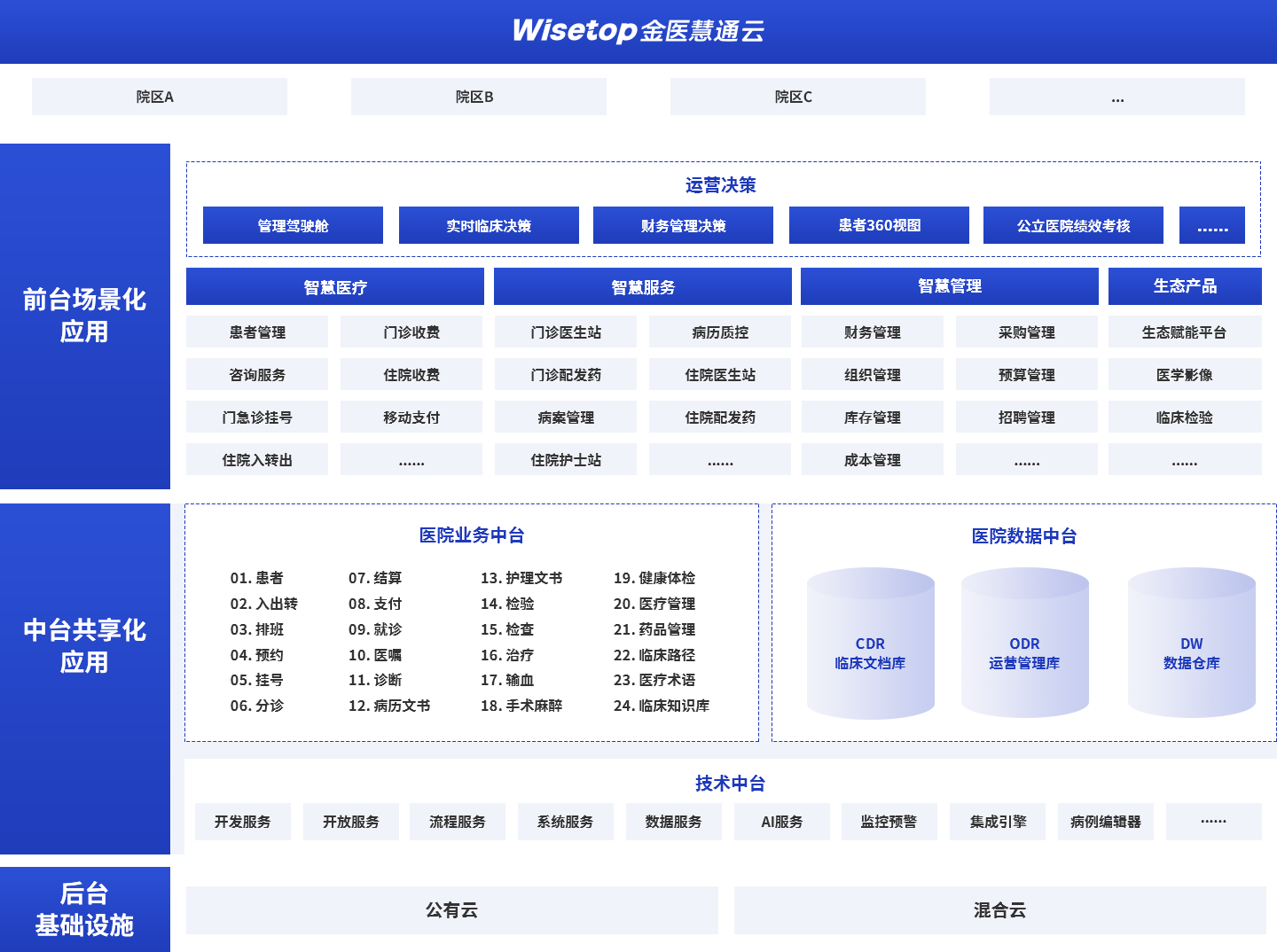Open 实时临床决策 button
Viewport: 1277px width, 952px height.
(x=489, y=225)
